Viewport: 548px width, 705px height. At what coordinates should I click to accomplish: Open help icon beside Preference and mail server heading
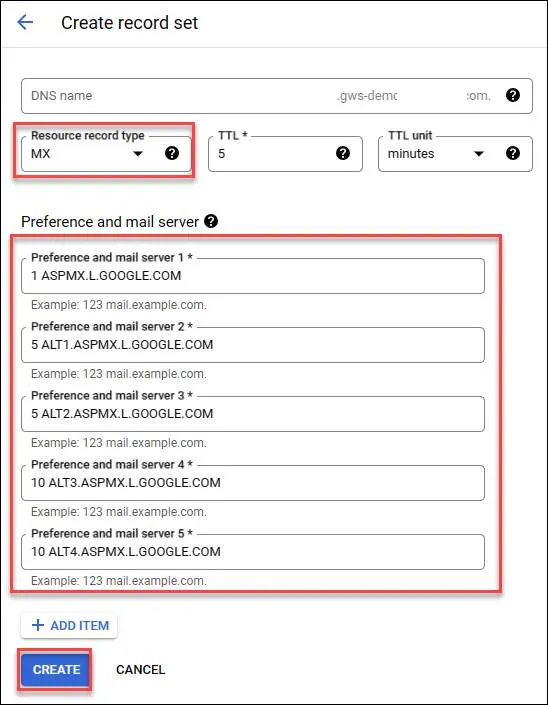[211, 221]
